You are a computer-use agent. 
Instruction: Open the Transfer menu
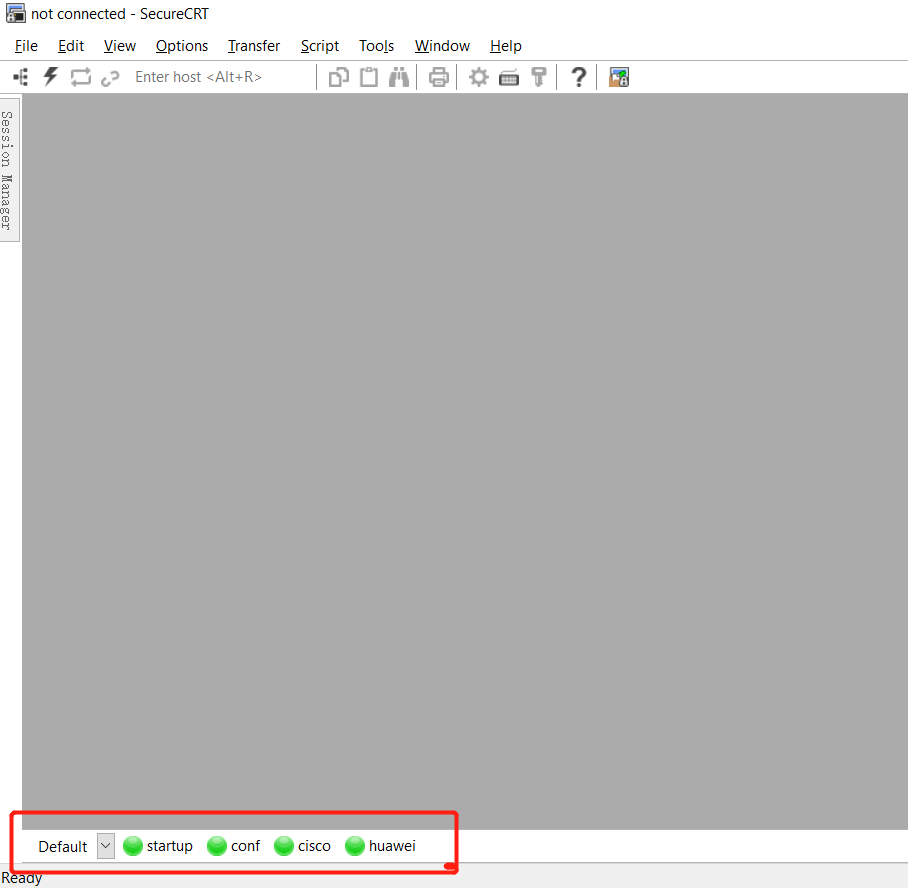coord(254,46)
